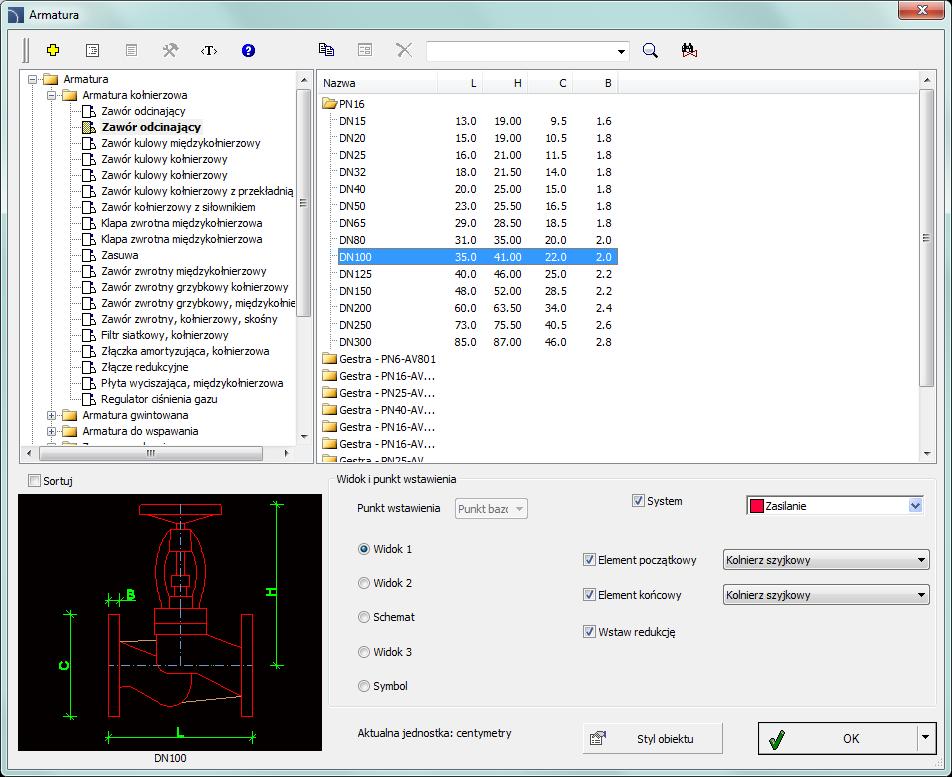Click the hammer and wrench tools icon
The width and height of the screenshot is (952, 777).
pos(170,50)
